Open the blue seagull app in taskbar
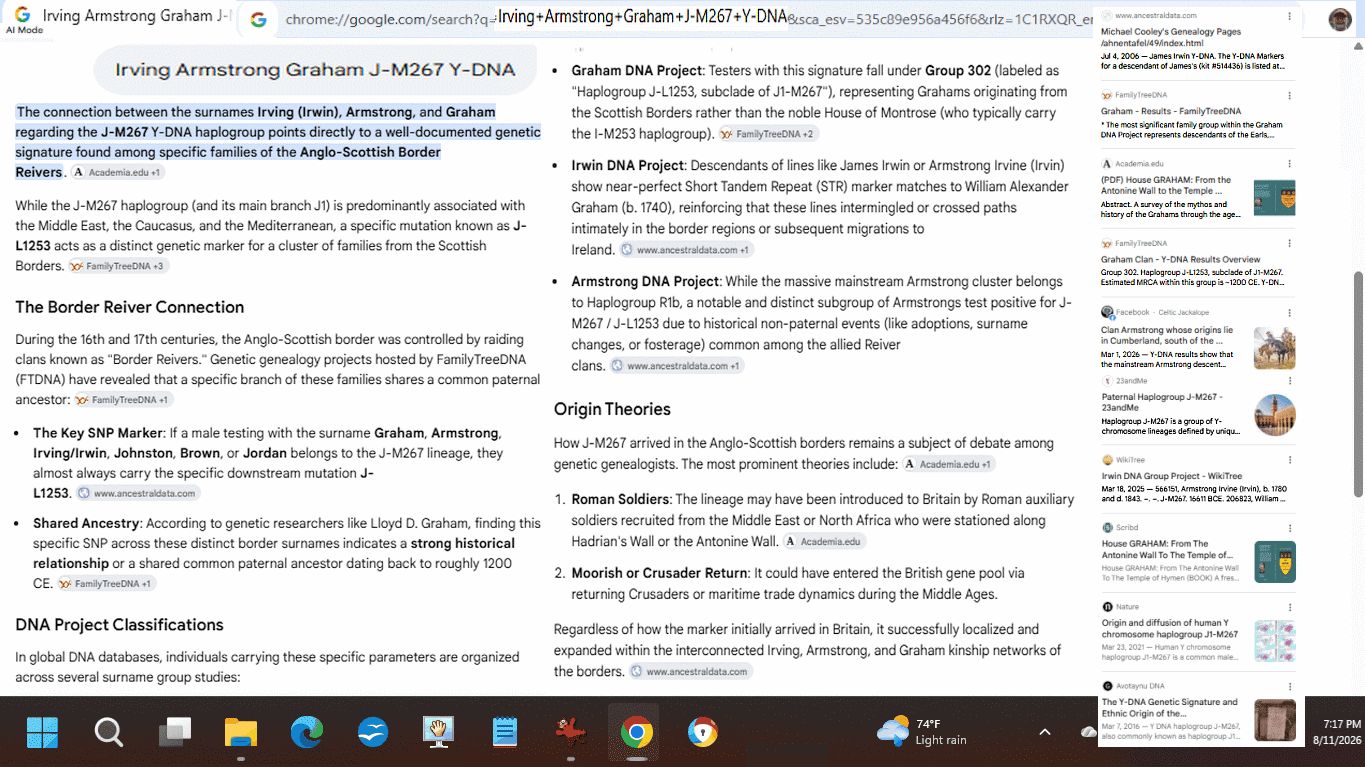 coord(373,733)
